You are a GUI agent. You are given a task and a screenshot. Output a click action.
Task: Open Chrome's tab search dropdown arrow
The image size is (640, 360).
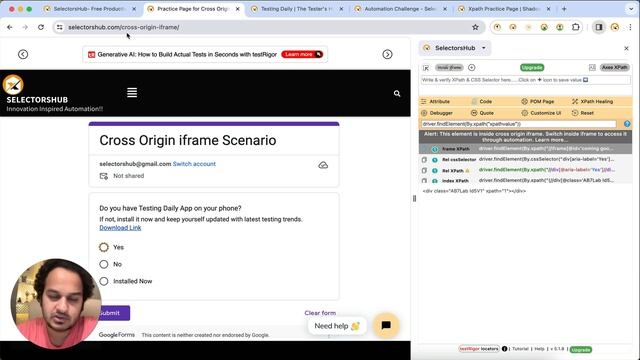pyautogui.click(x=631, y=9)
